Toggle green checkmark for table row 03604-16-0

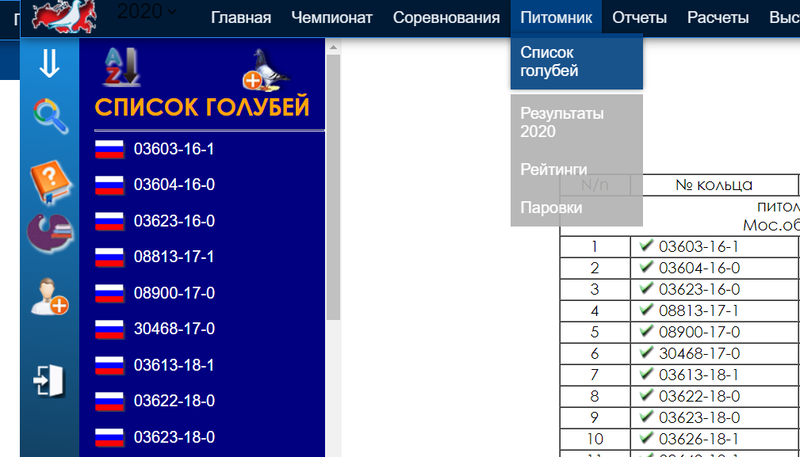[x=646, y=267]
